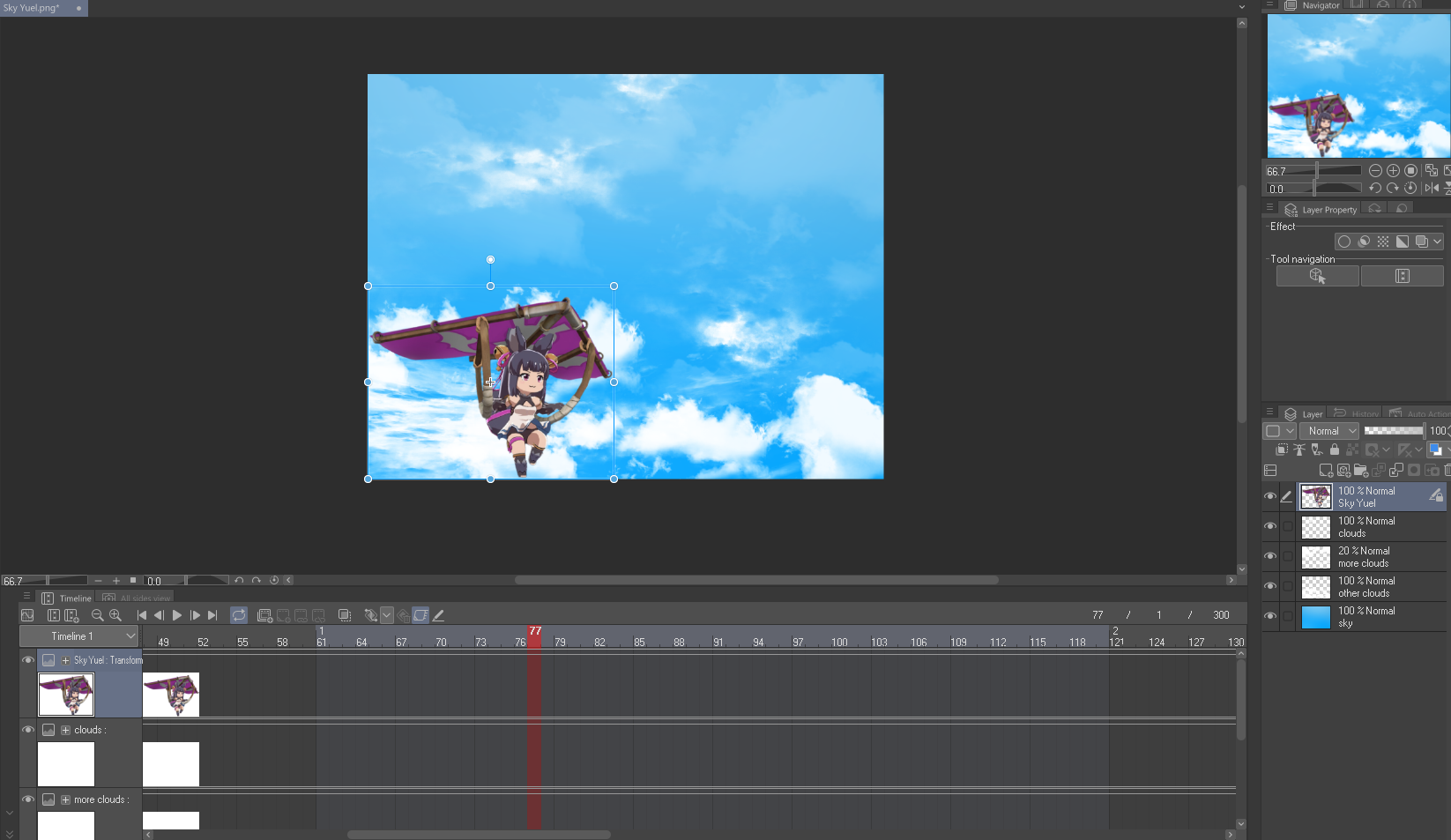The image size is (1451, 840).
Task: Add a keyframe in Timeline
Action: [371, 615]
